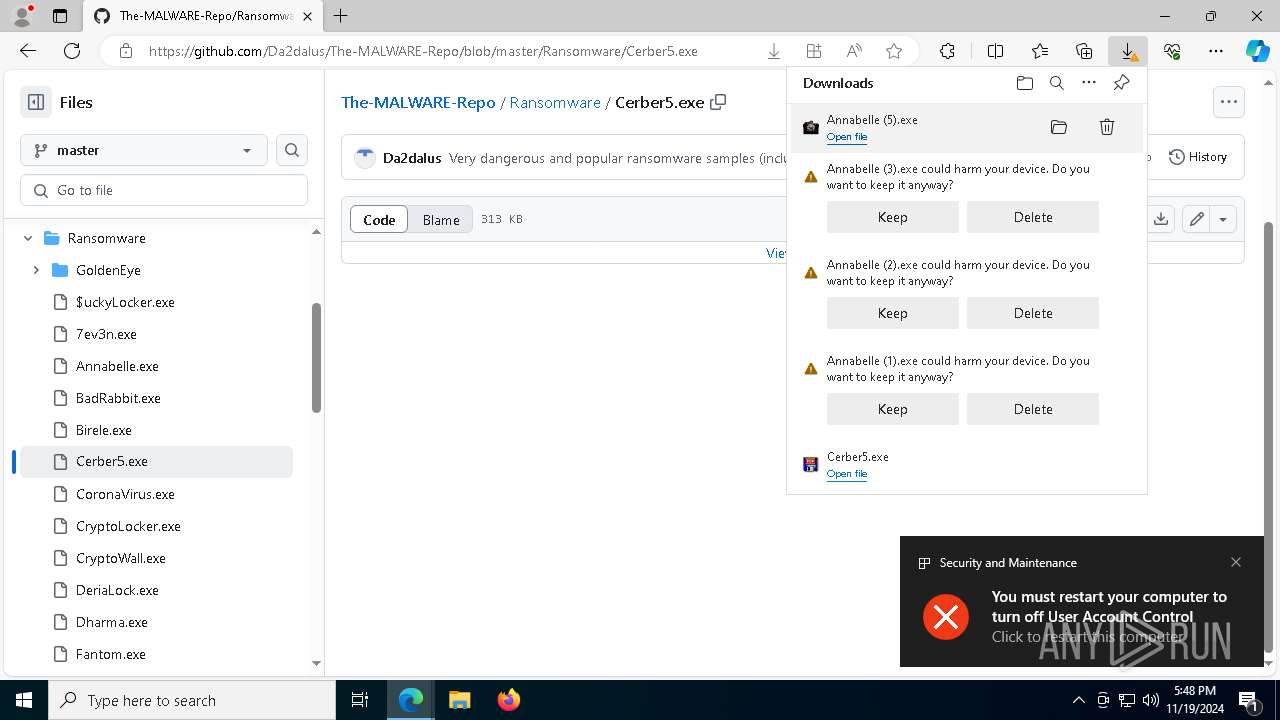Download the raw file icon

point(1161,219)
